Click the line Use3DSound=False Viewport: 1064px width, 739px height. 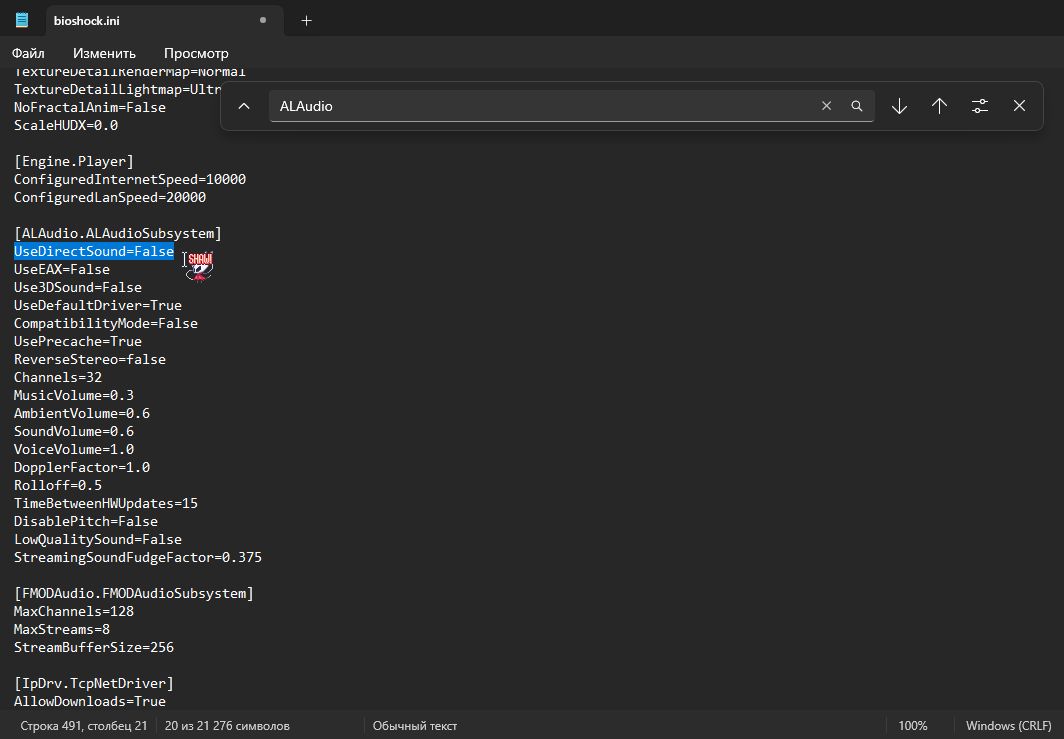click(77, 287)
